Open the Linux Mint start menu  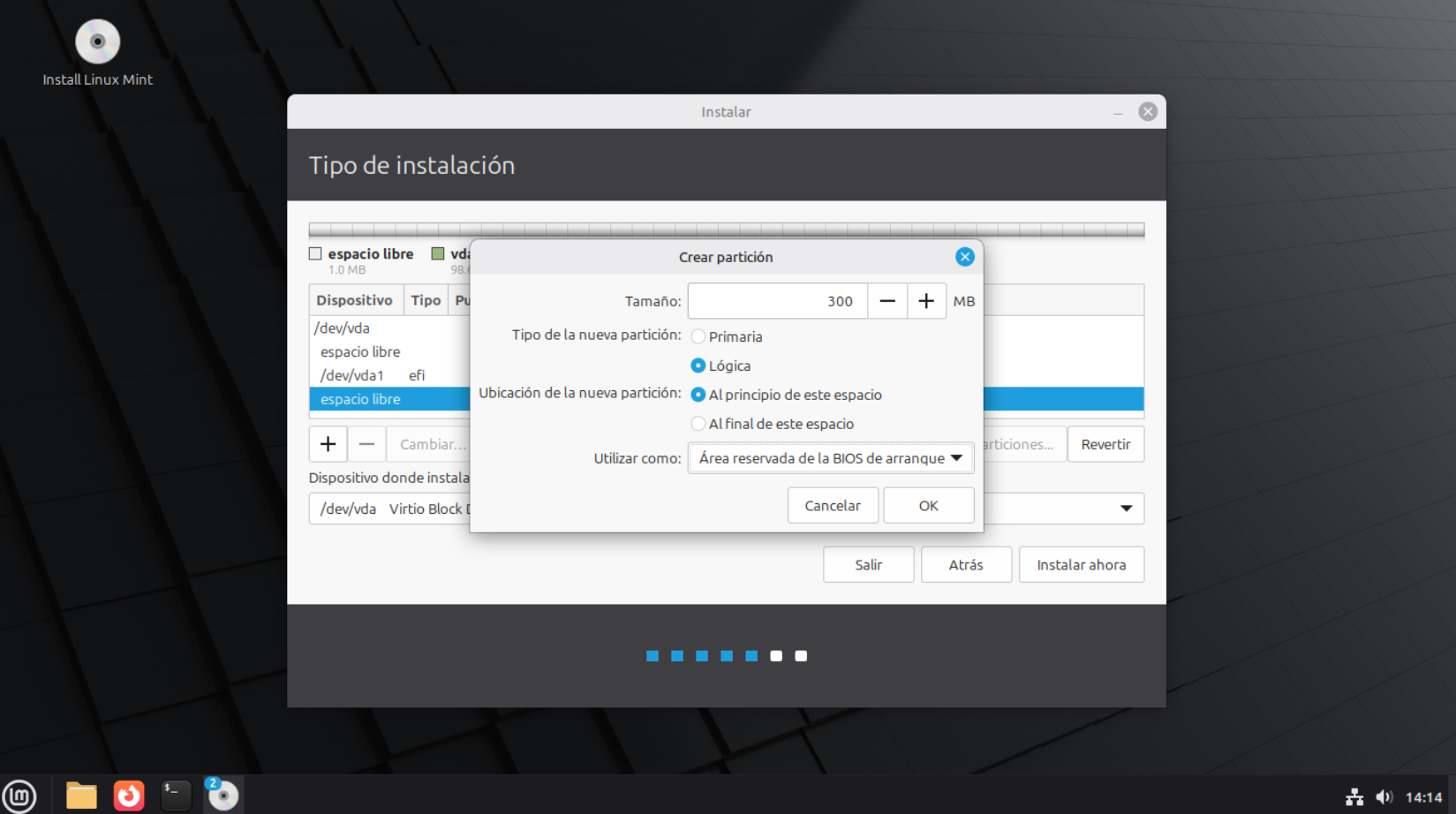tap(19, 795)
